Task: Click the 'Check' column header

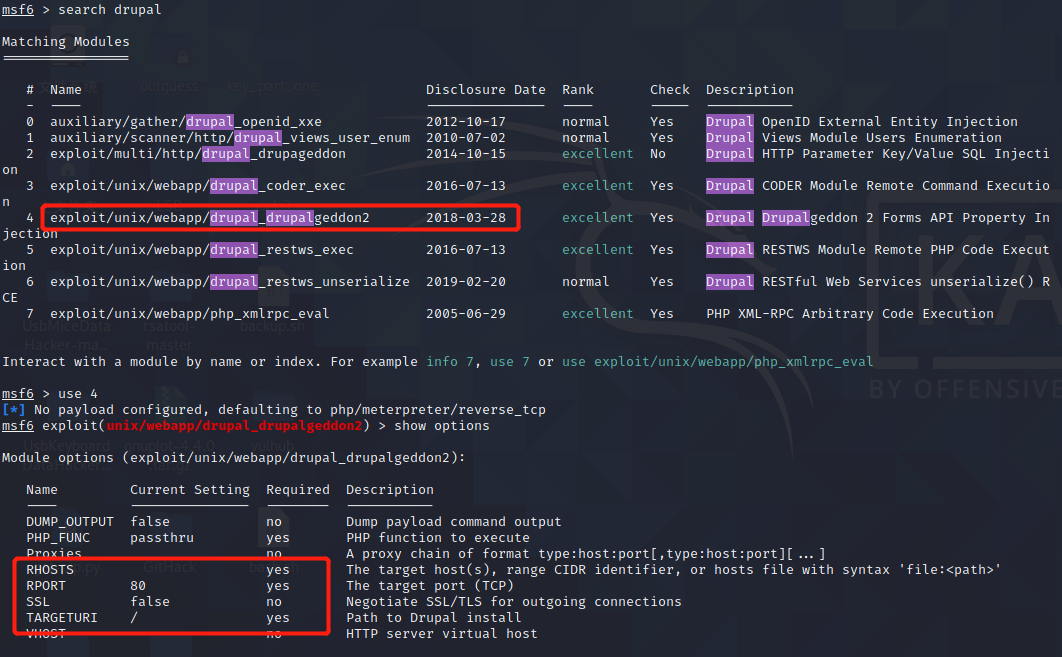Action: (x=670, y=89)
